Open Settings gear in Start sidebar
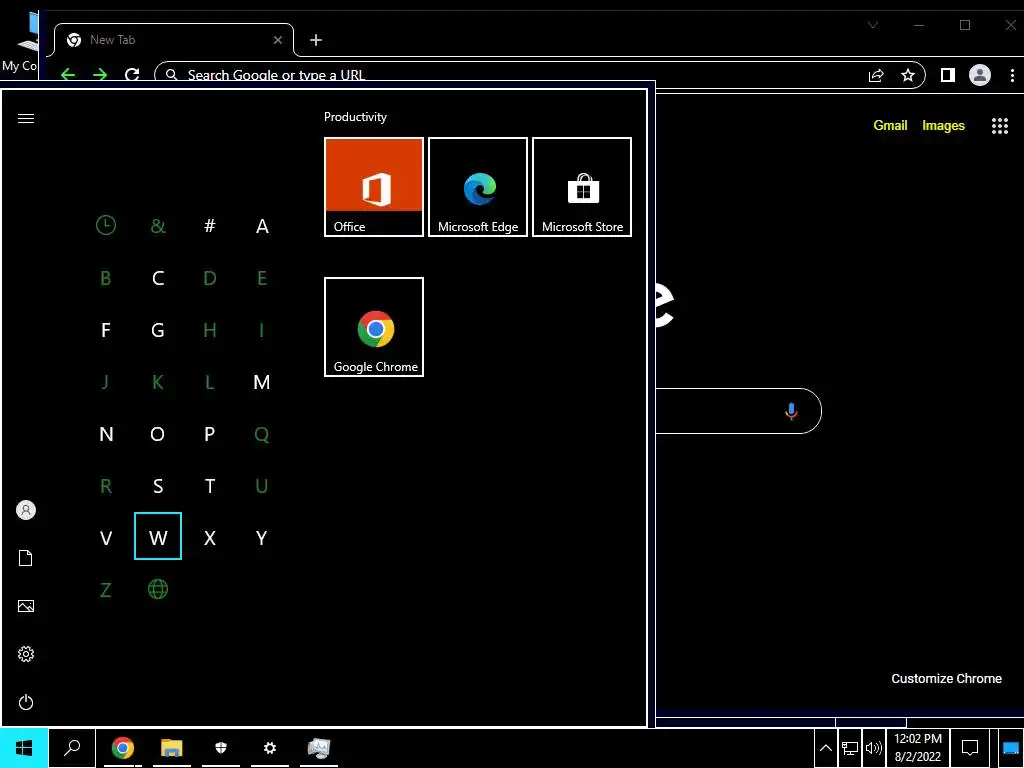 click(26, 654)
